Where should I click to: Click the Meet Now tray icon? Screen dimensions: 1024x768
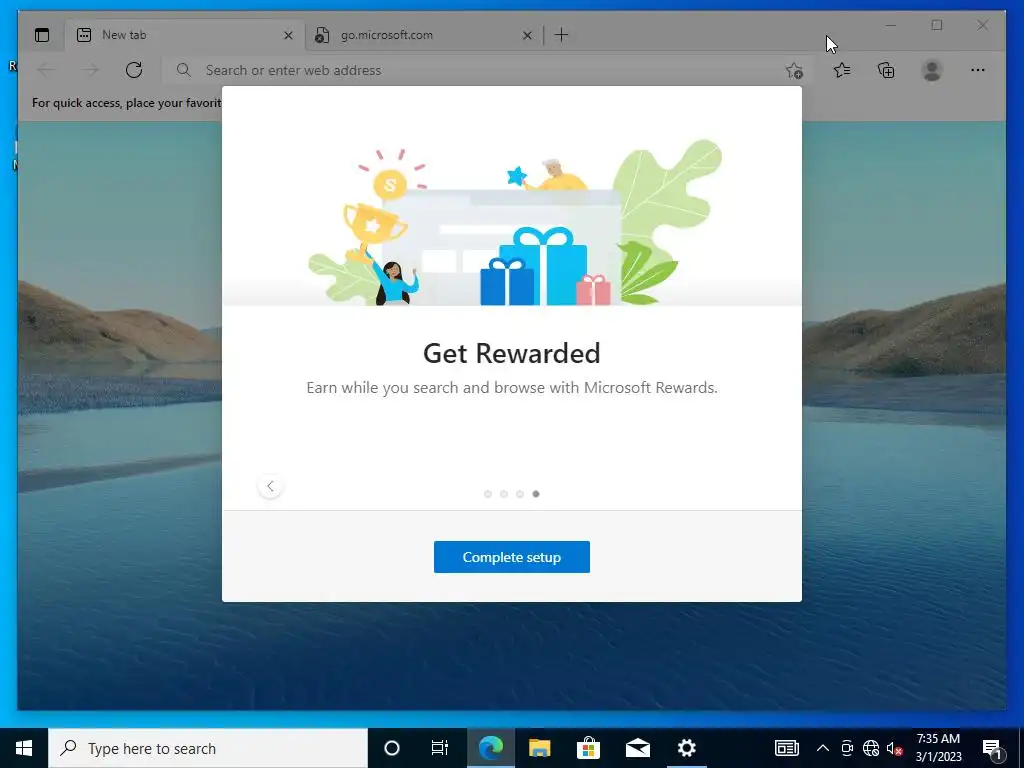tap(847, 748)
